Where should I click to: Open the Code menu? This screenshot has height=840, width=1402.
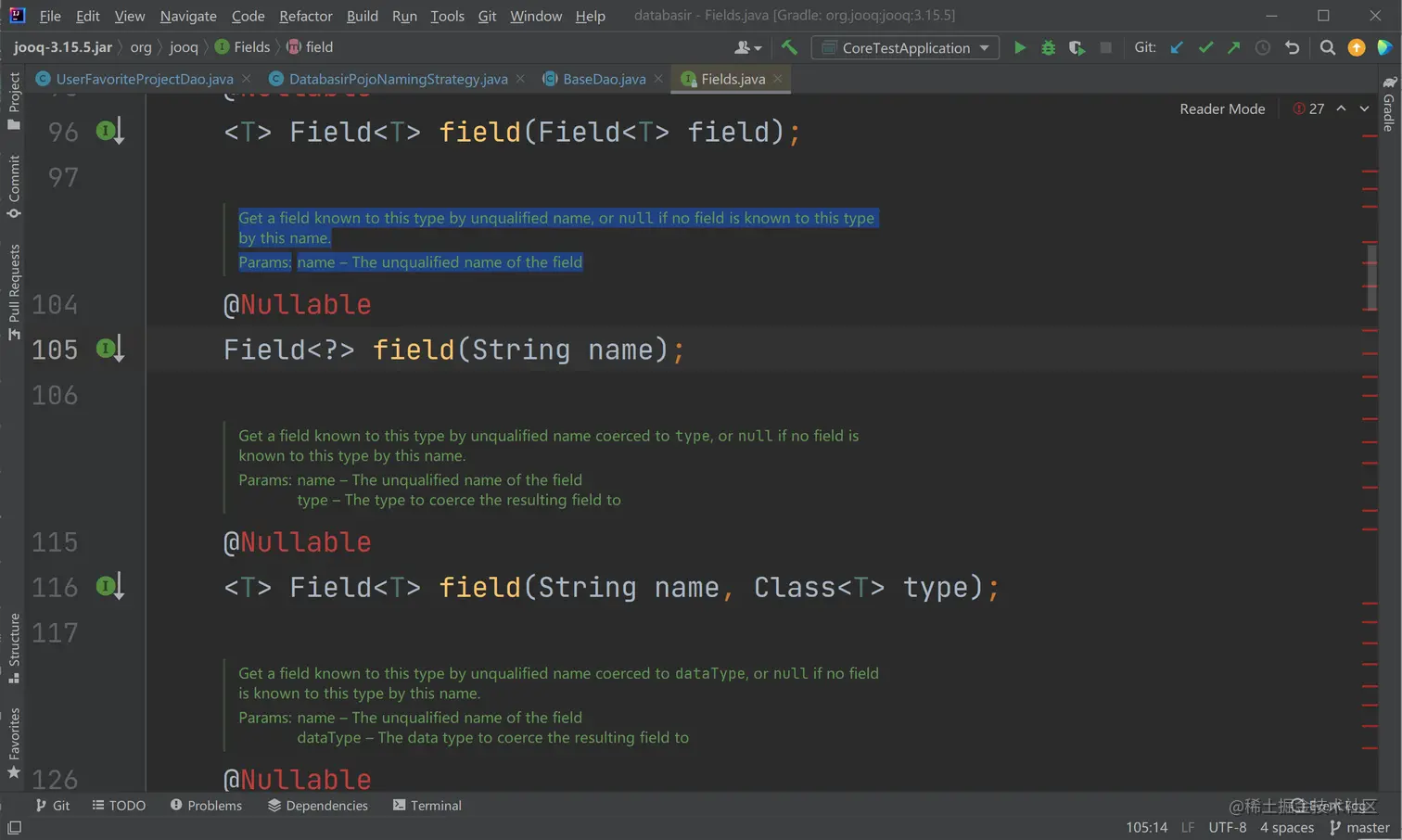coord(248,16)
